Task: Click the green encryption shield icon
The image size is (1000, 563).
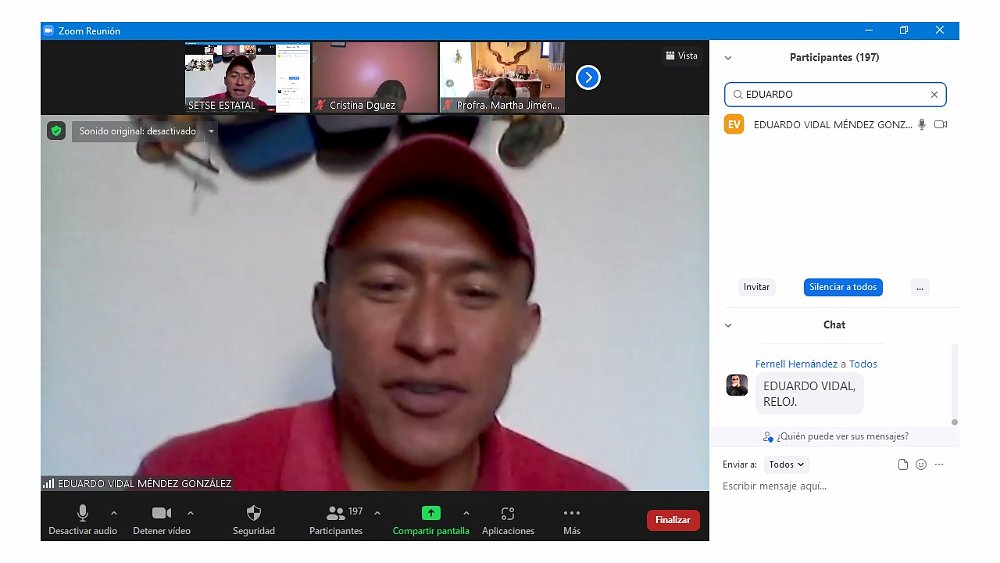Action: [x=56, y=131]
